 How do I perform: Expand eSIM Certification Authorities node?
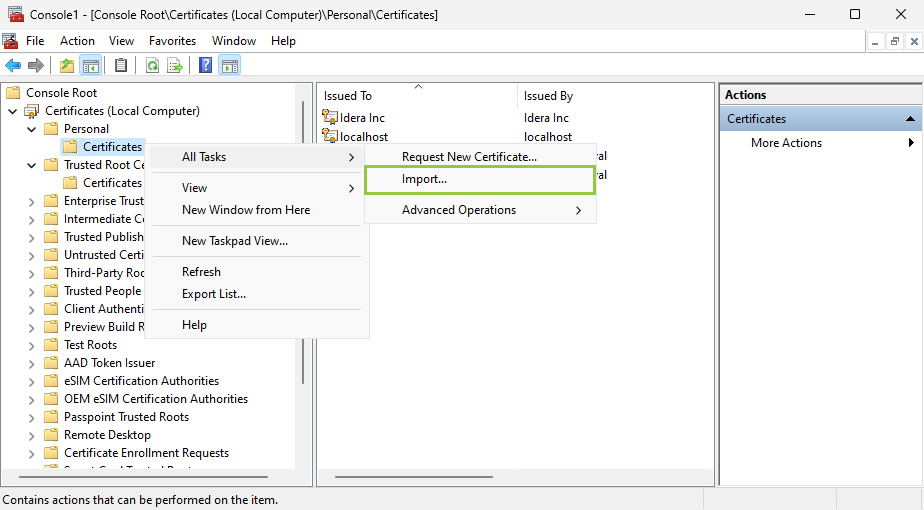coord(32,381)
